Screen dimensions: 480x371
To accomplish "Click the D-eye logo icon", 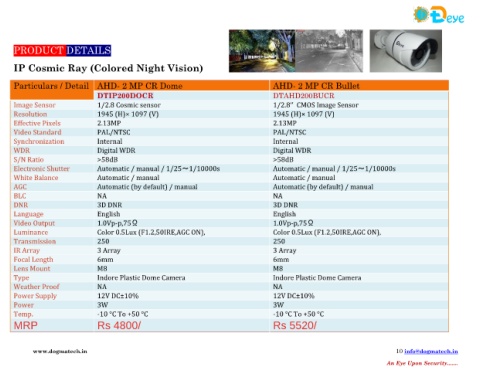I will [x=439, y=15].
